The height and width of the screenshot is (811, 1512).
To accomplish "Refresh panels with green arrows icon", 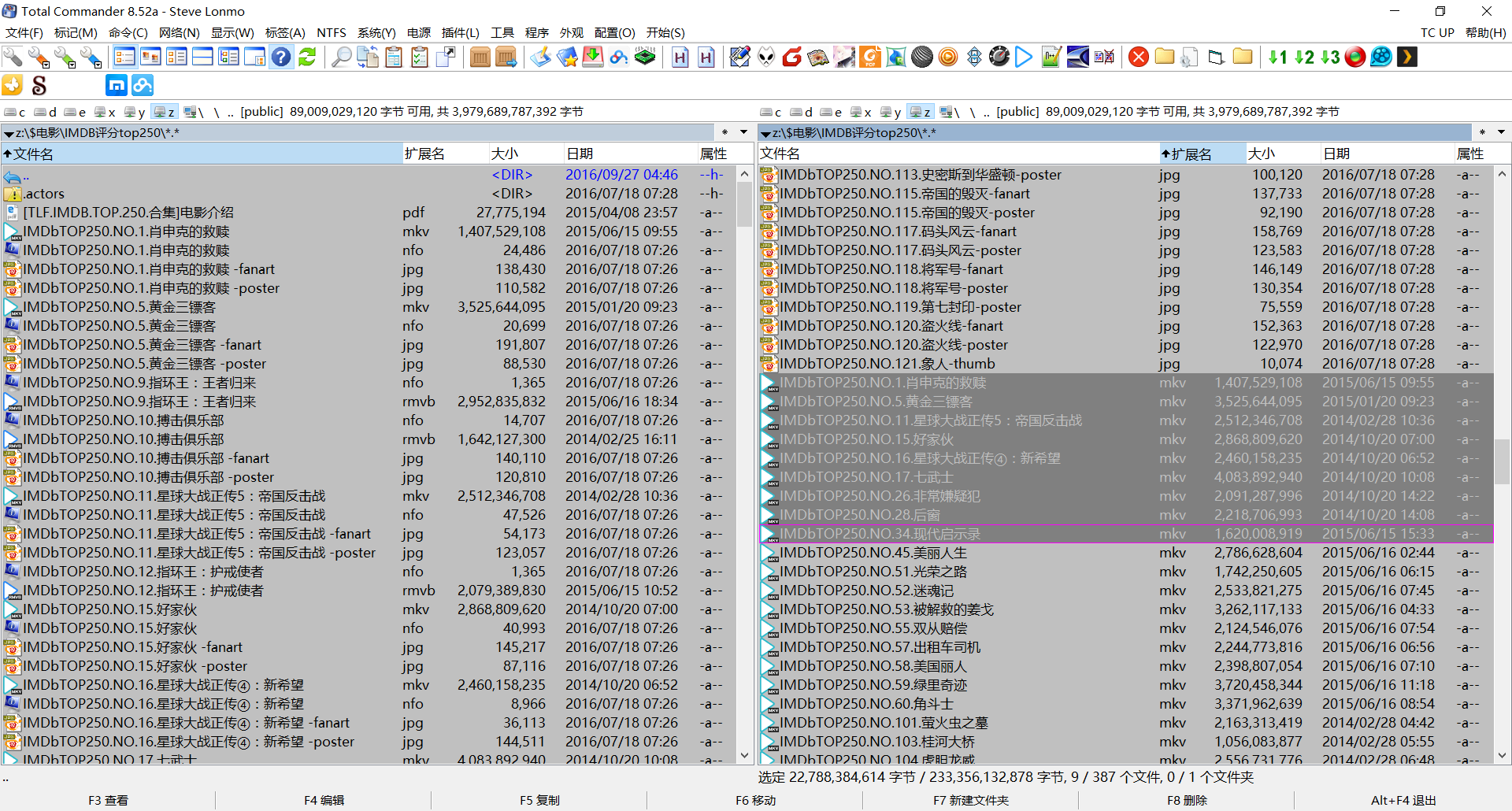I will pyautogui.click(x=307, y=57).
